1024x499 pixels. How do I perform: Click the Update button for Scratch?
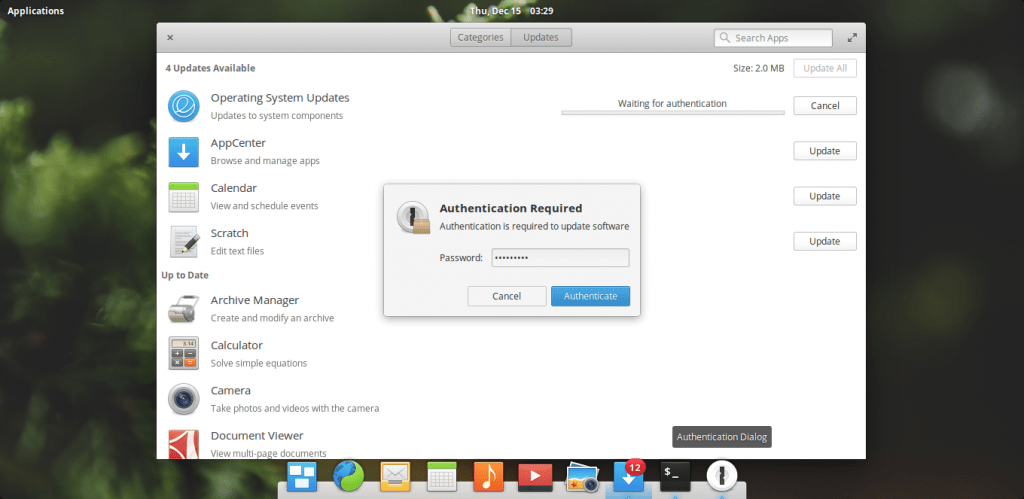tap(824, 241)
